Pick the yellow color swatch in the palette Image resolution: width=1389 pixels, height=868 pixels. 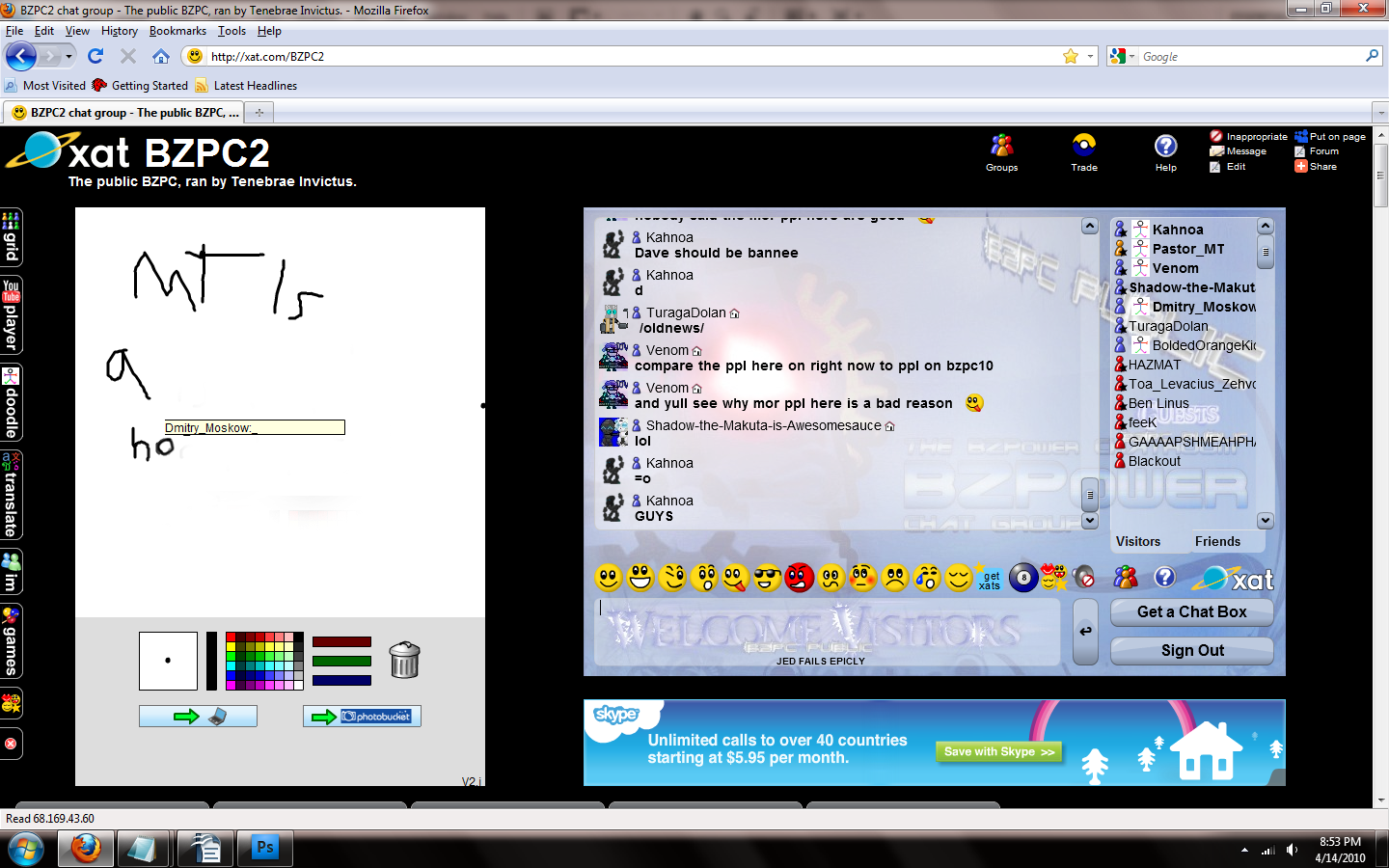(x=231, y=646)
